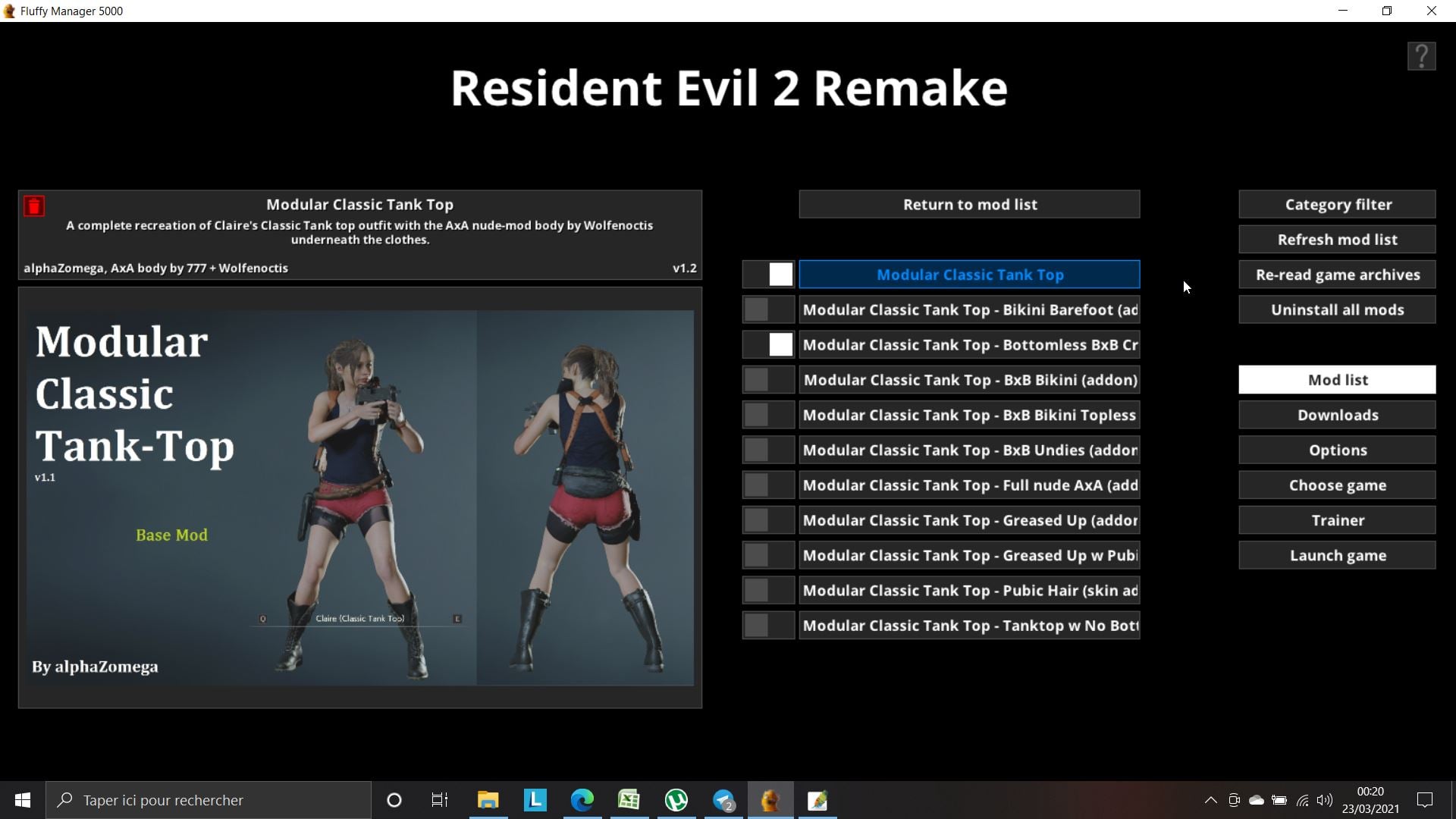This screenshot has height=819, width=1456.
Task: Launch File Explorer from the taskbar
Action: pyautogui.click(x=488, y=800)
